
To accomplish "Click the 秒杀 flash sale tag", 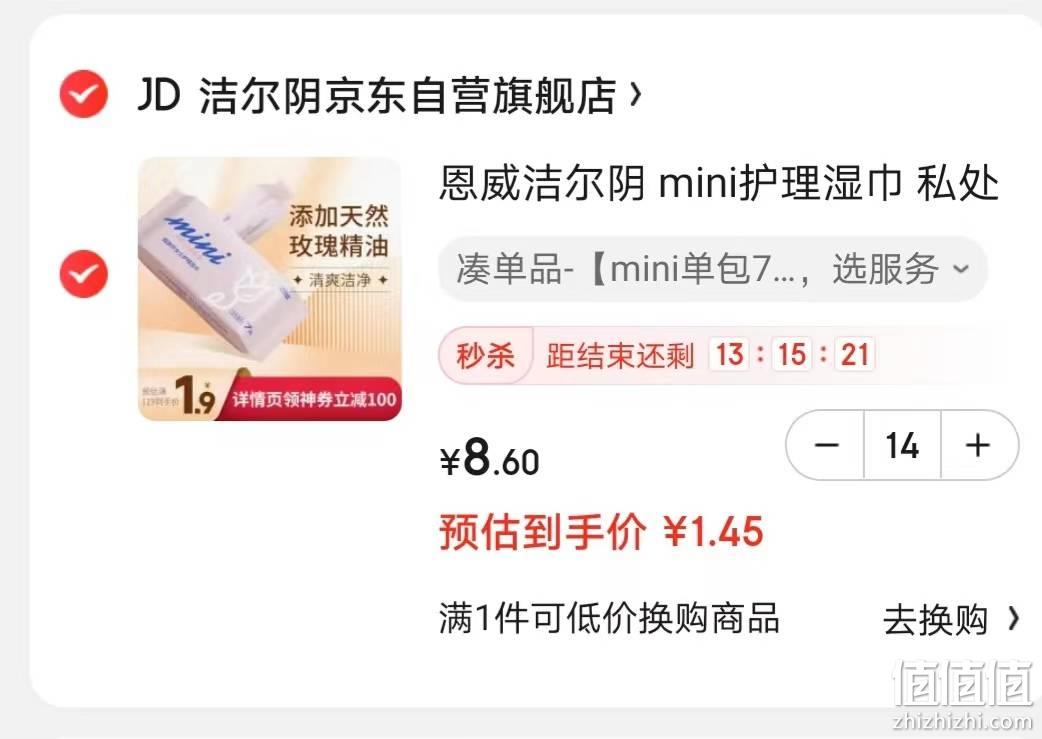I will pyautogui.click(x=485, y=356).
